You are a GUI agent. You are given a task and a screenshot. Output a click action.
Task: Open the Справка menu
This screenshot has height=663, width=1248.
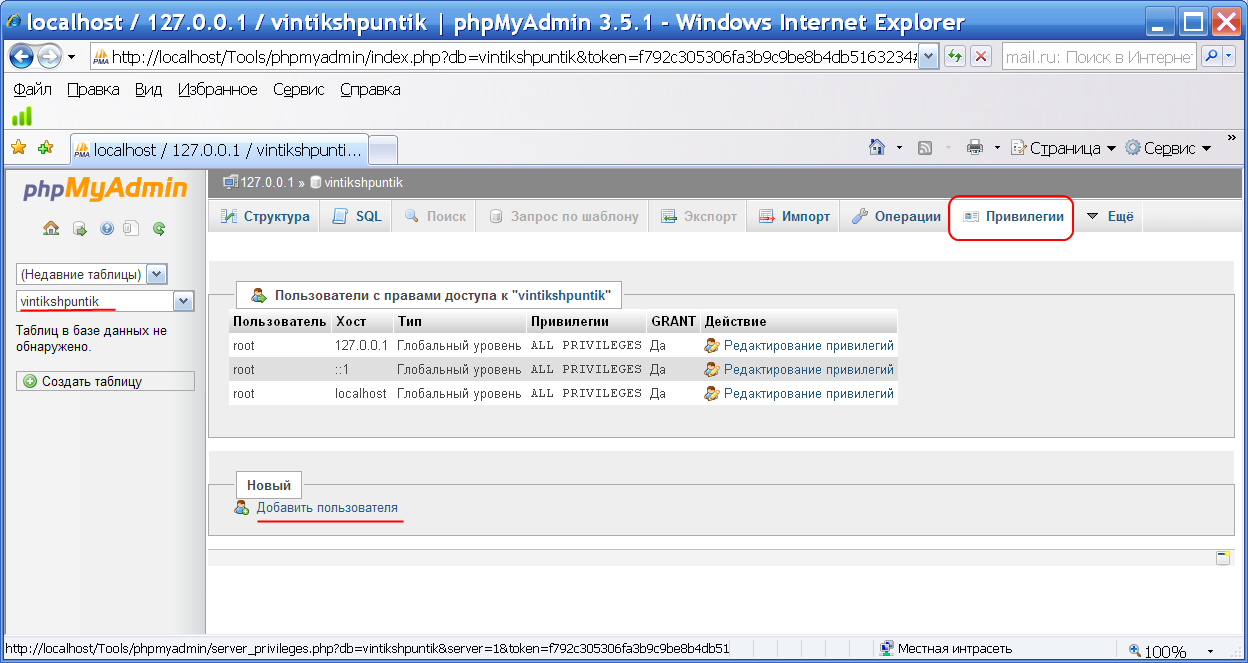370,89
